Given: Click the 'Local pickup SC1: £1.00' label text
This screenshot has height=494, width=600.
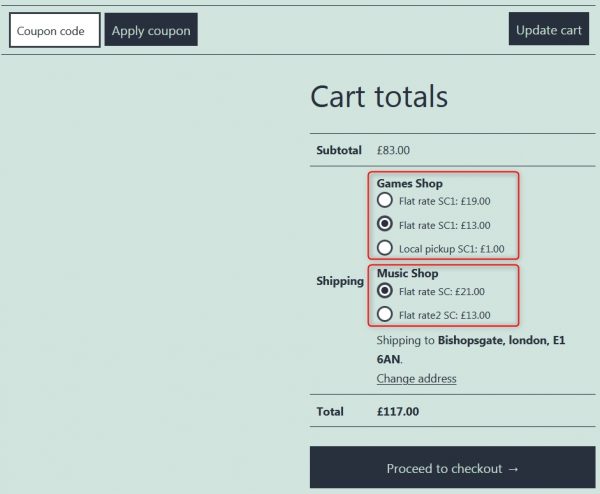Looking at the screenshot, I should 452,249.
